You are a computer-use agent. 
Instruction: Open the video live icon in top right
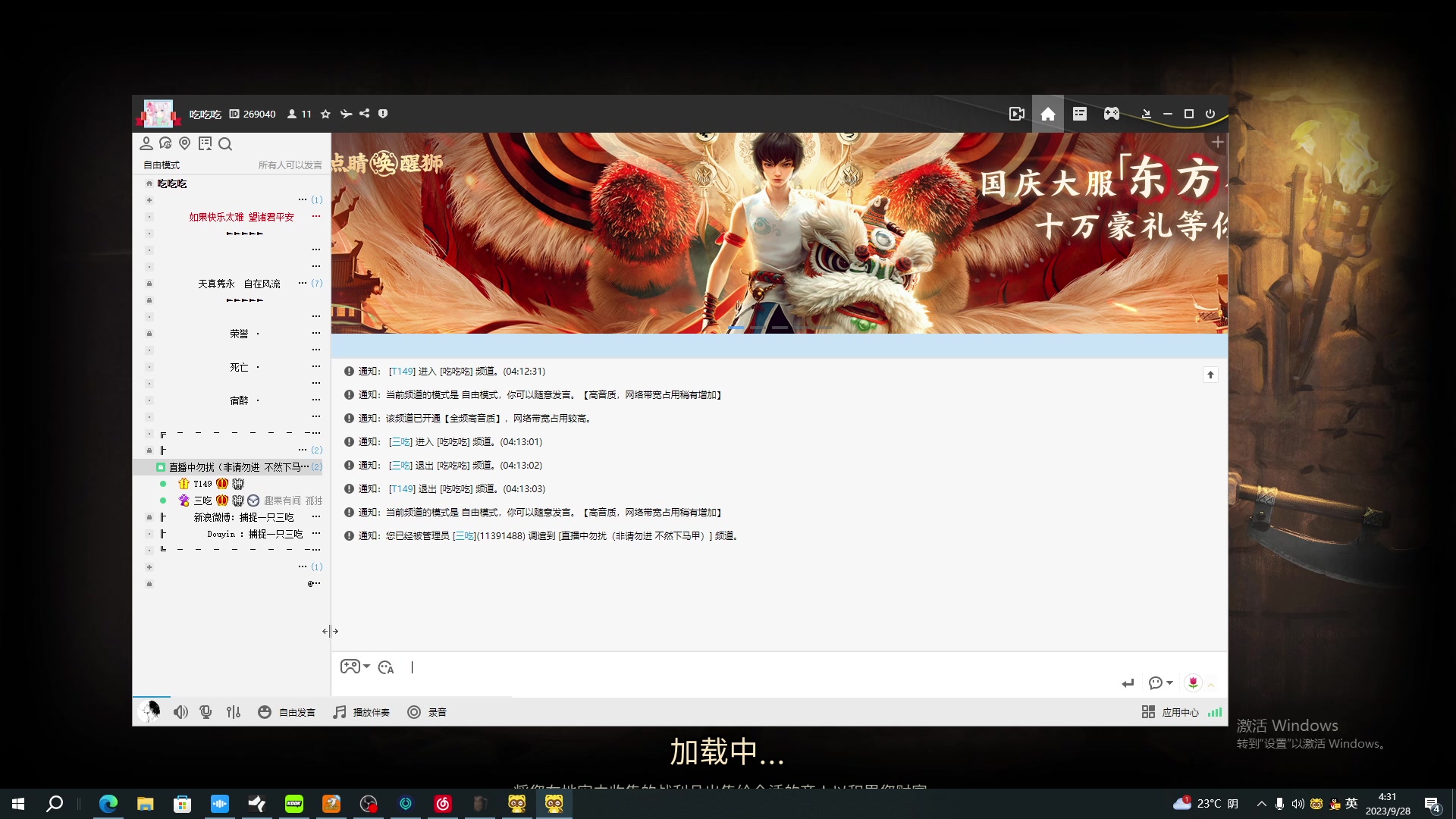(1017, 114)
